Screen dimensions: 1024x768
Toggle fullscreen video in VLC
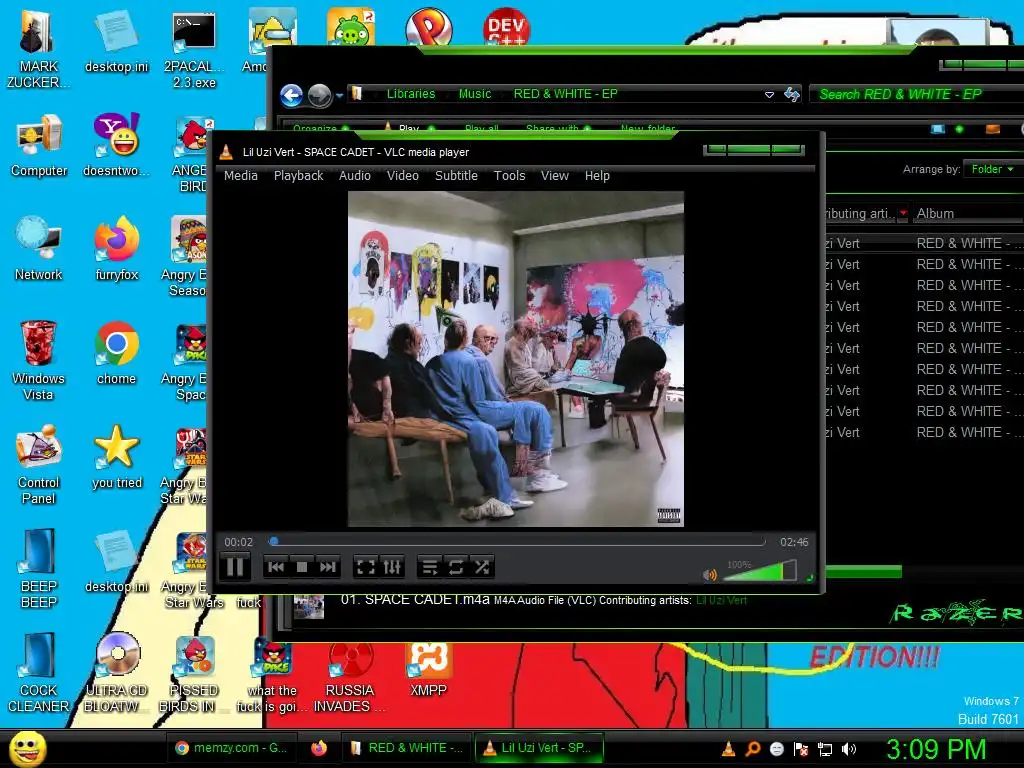point(366,567)
